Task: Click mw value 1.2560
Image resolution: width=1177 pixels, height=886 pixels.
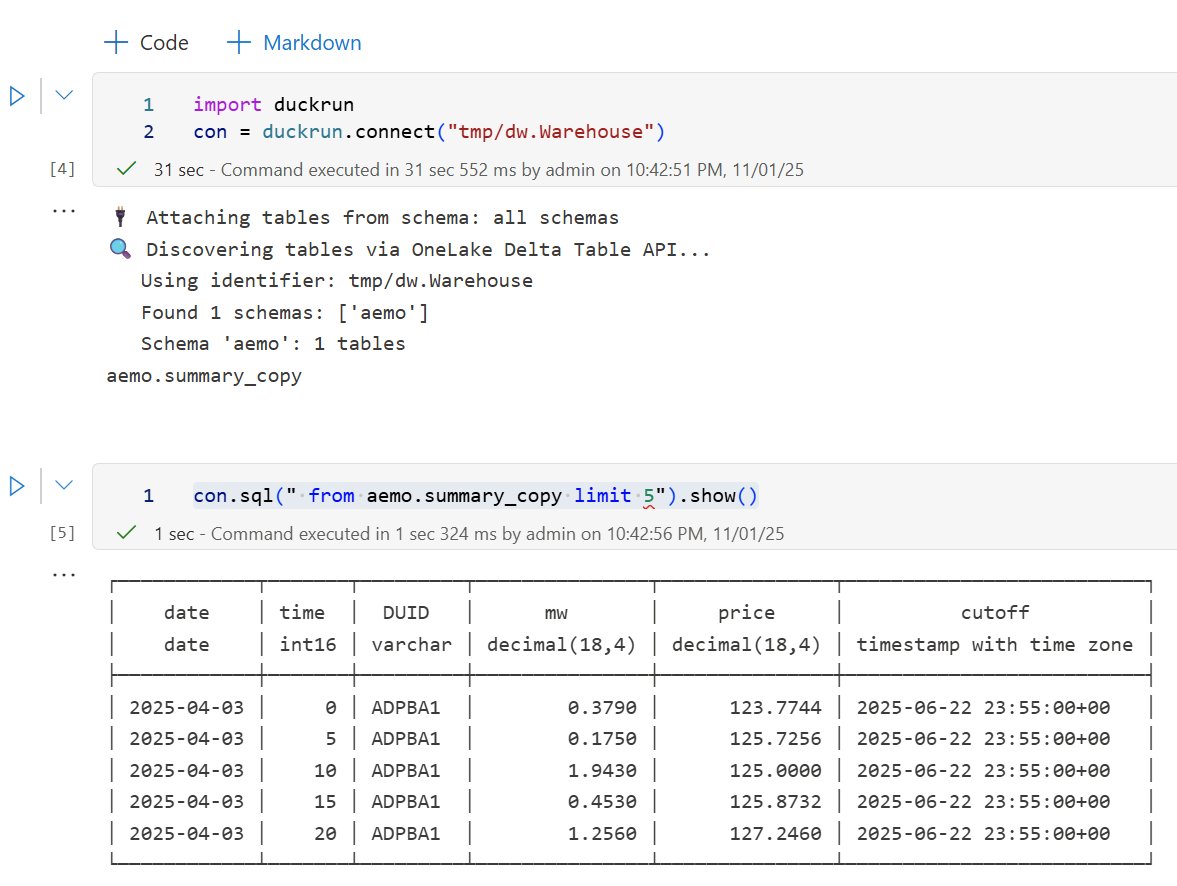Action: 602,833
